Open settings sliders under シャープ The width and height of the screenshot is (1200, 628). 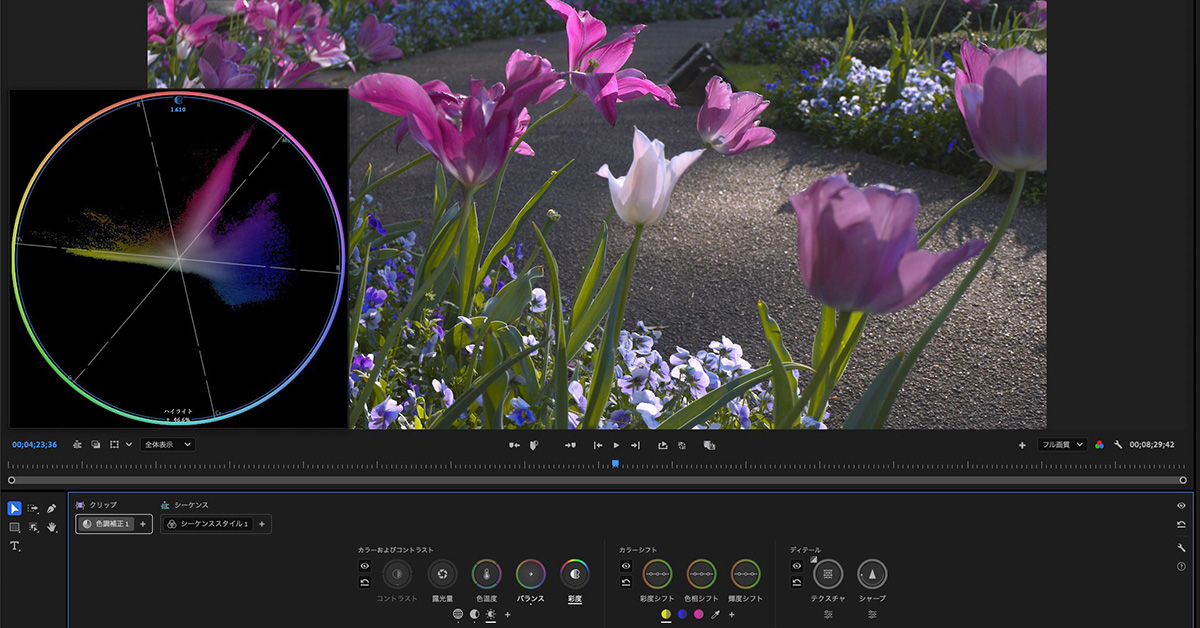872,614
